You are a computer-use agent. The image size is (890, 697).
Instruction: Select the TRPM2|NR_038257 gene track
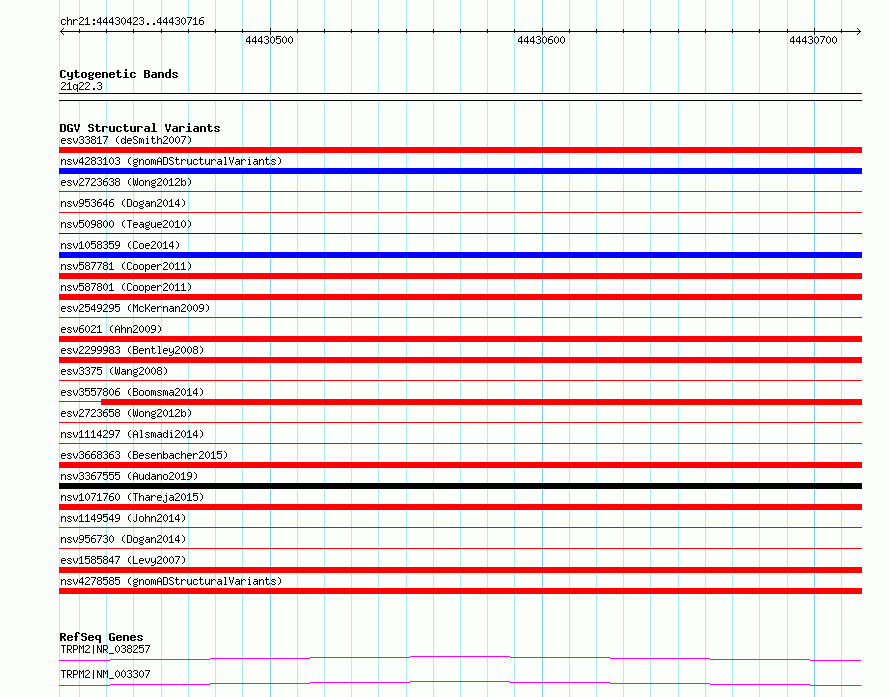coord(460,658)
